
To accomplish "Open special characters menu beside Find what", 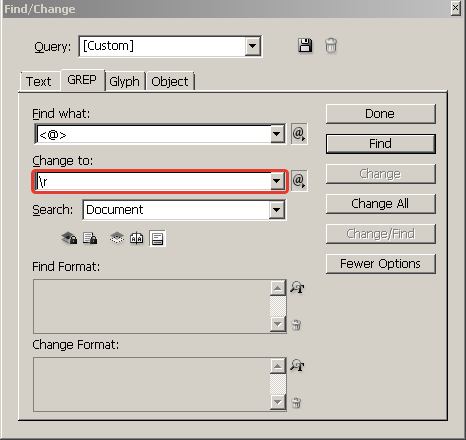I will [x=299, y=134].
